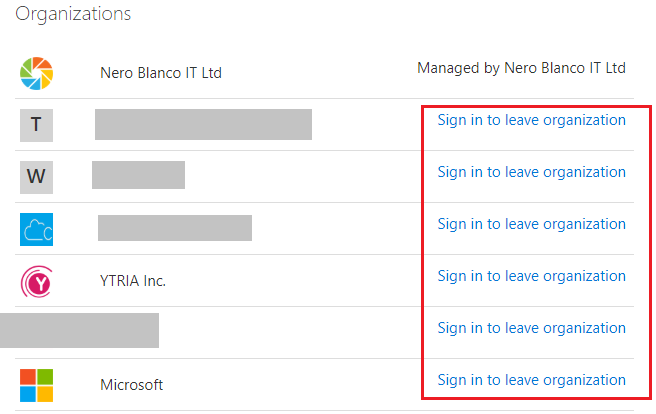Click the gray W organization icon

pos(36,177)
